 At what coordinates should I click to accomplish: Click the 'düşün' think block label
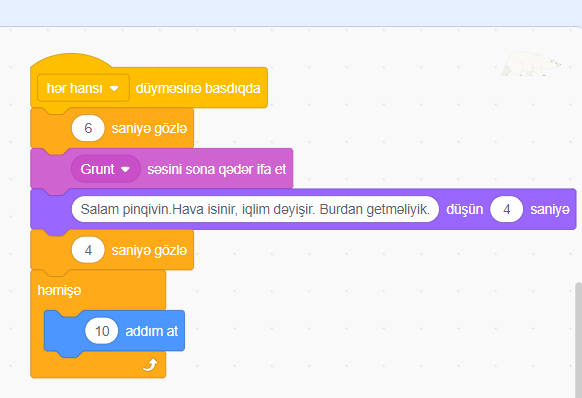click(464, 209)
